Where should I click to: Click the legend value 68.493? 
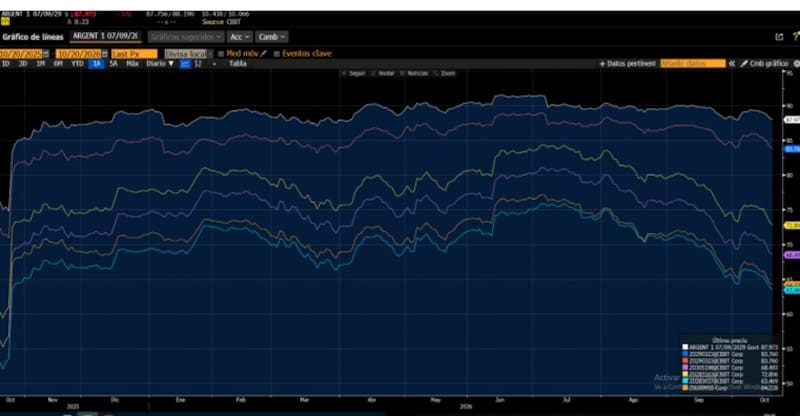point(769,368)
